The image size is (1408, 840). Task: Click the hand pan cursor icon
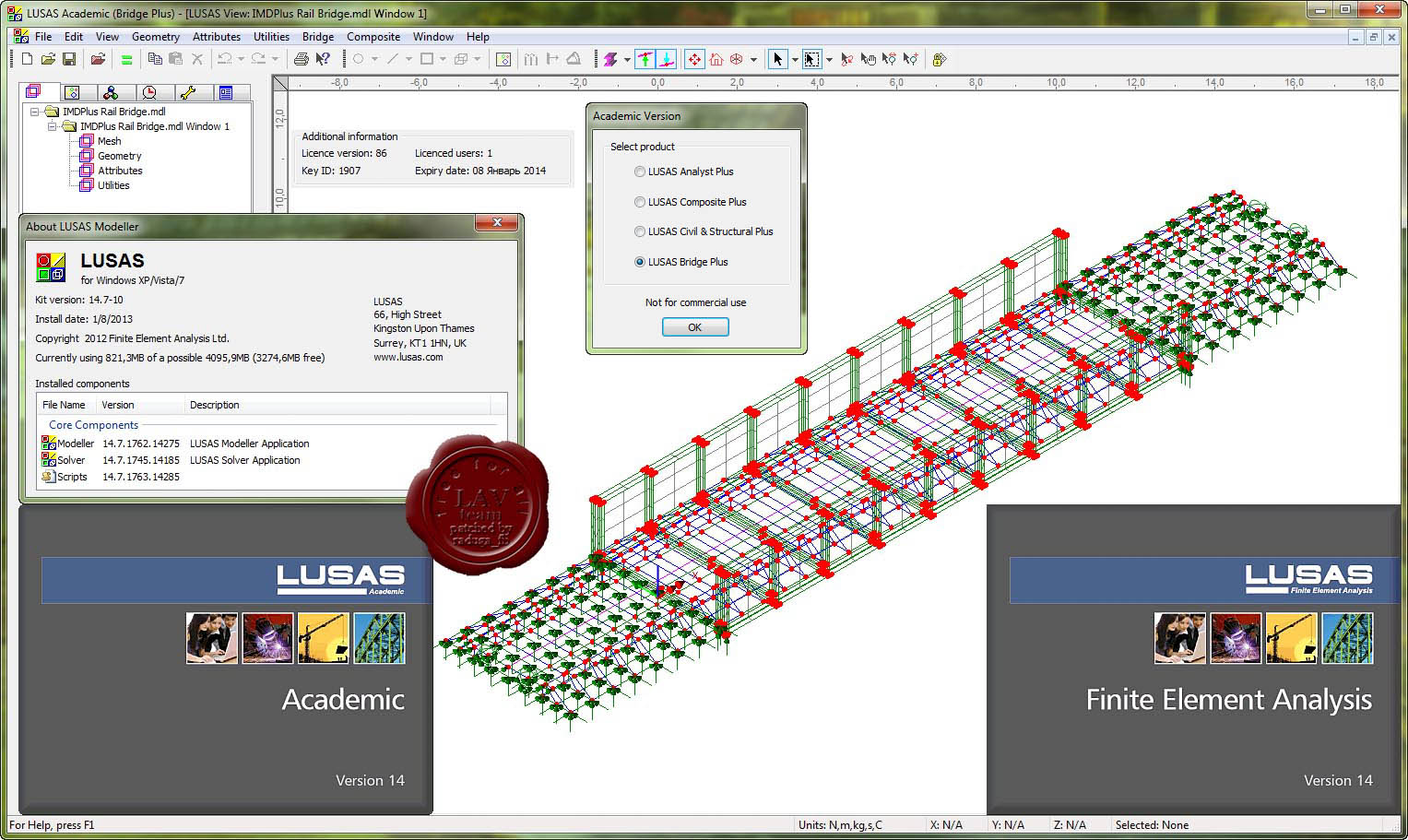[868, 59]
